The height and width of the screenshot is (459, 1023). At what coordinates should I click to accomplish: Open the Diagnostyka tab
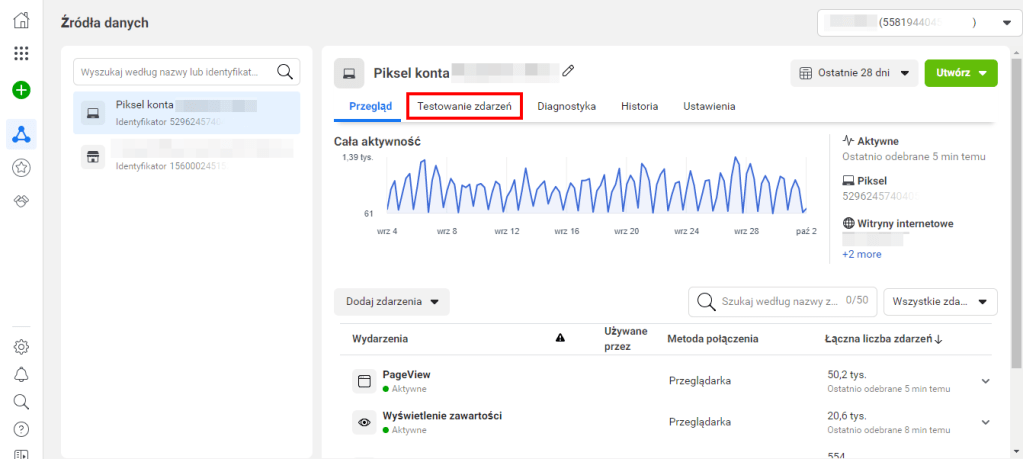pyautogui.click(x=566, y=105)
